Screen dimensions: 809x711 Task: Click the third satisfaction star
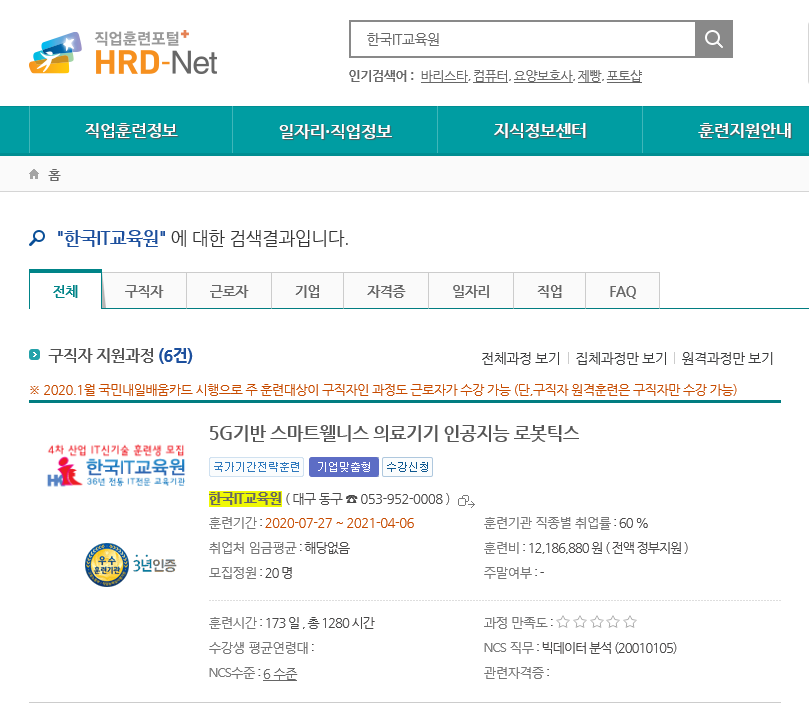coord(596,622)
